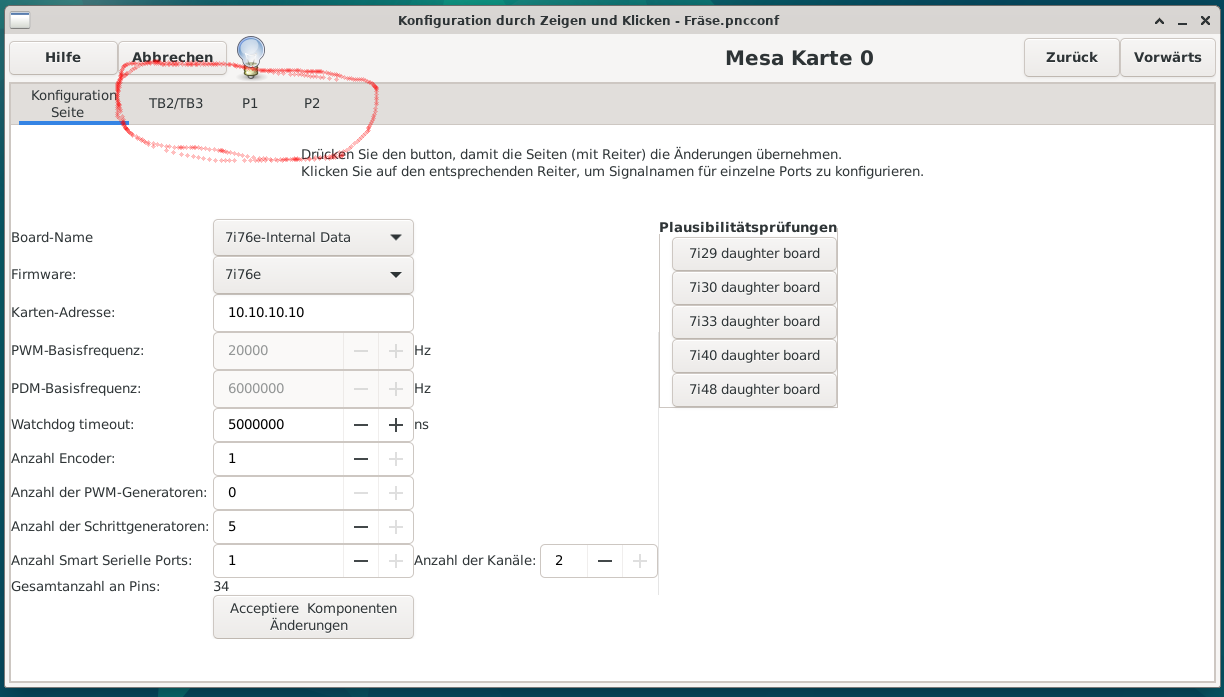1224x697 pixels.
Task: Decrease Schrittgeneratoren count with minus button
Action: 361,527
